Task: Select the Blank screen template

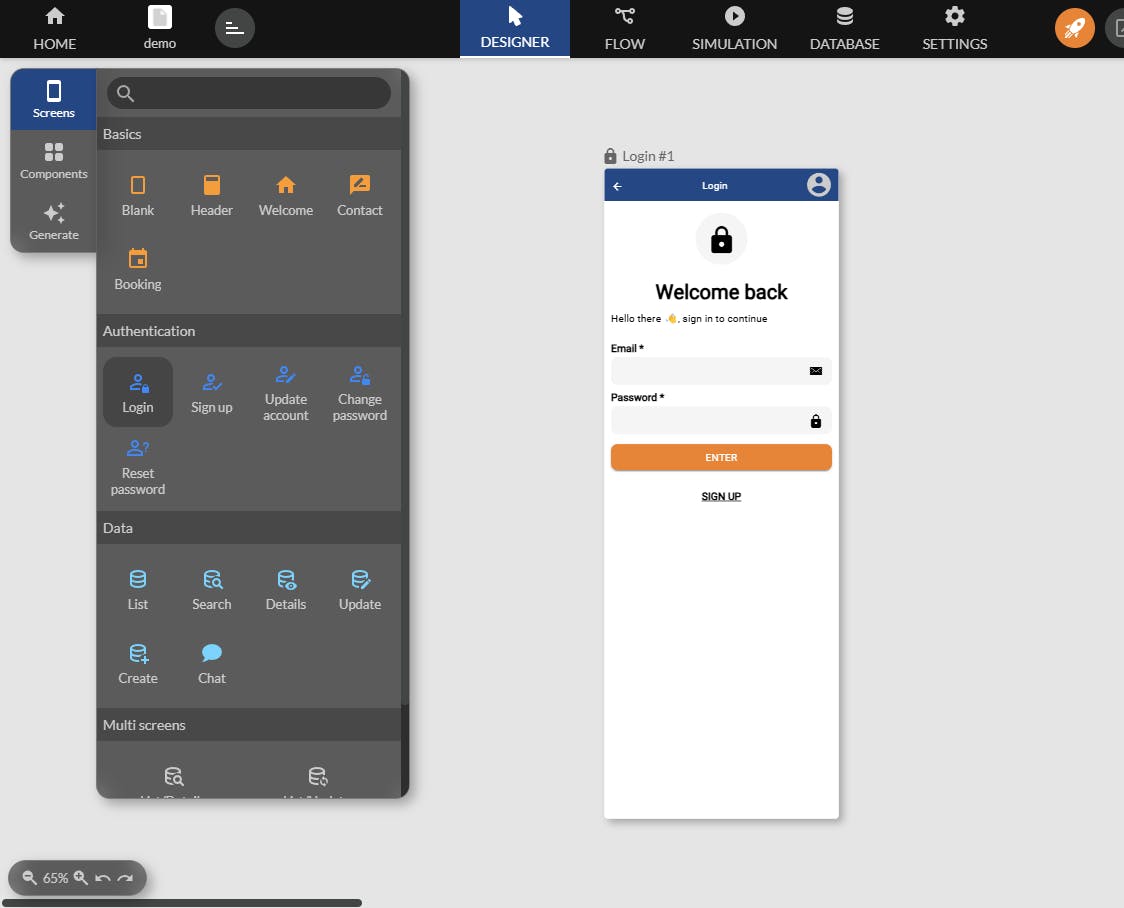Action: pyautogui.click(x=138, y=196)
